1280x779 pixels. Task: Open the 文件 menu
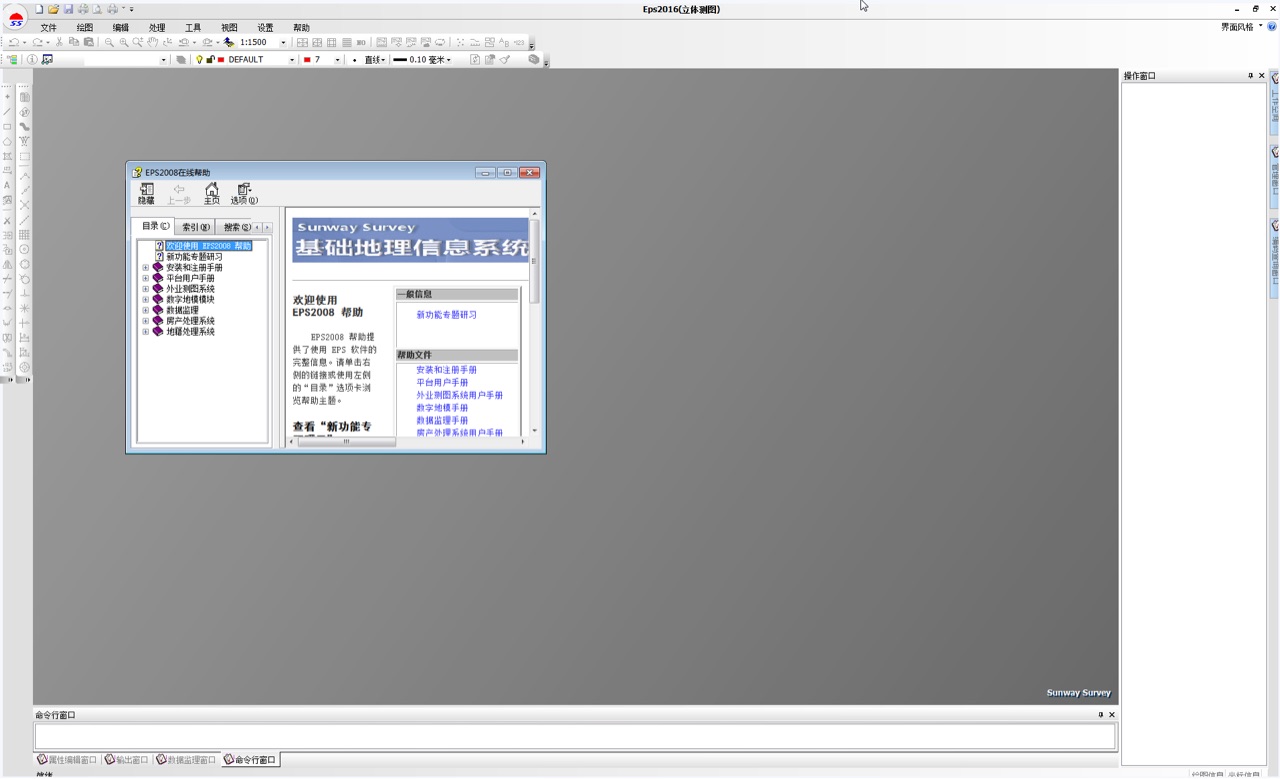point(49,28)
